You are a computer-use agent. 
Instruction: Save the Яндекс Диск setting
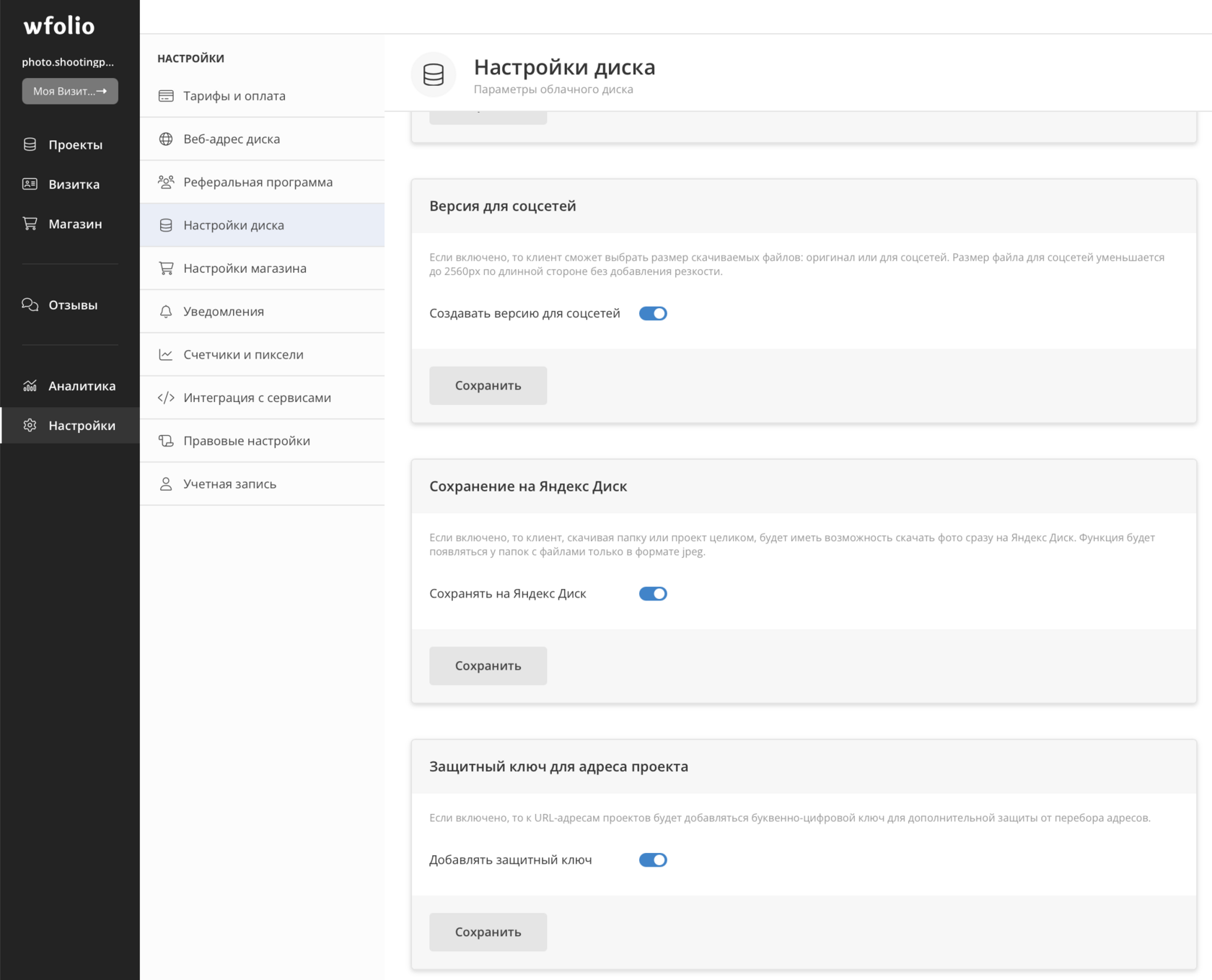coord(488,665)
